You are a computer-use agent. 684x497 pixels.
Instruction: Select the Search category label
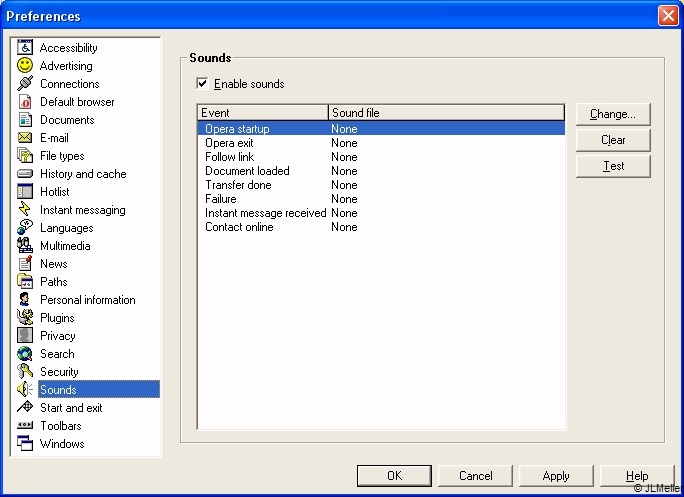(57, 353)
